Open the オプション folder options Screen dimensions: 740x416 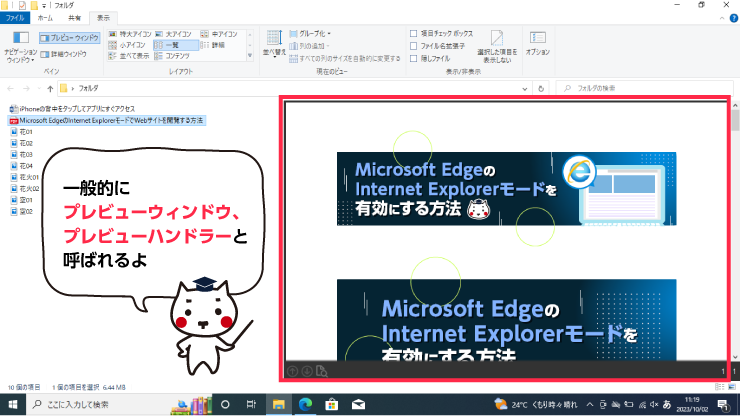[x=538, y=43]
